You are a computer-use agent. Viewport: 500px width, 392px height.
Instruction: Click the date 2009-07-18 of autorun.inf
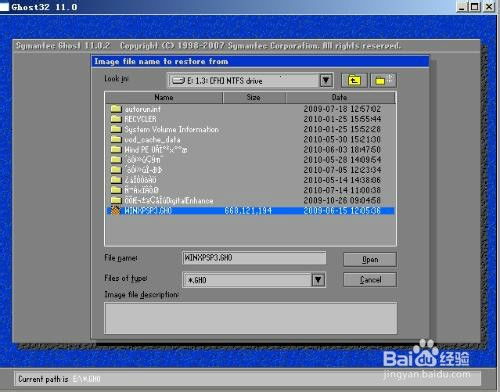(342, 109)
